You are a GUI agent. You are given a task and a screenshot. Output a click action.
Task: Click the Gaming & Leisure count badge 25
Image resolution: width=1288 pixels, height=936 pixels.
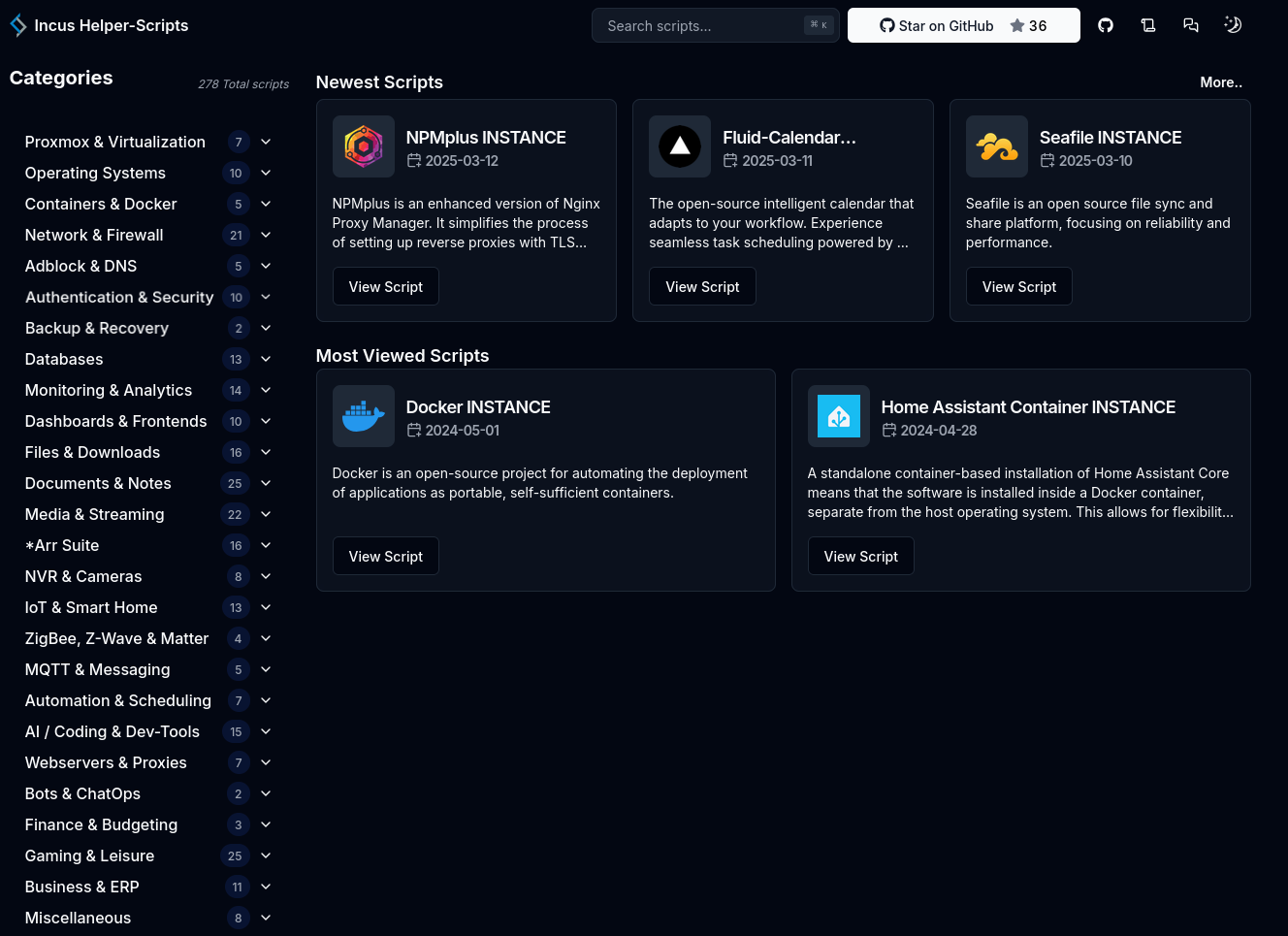235,855
